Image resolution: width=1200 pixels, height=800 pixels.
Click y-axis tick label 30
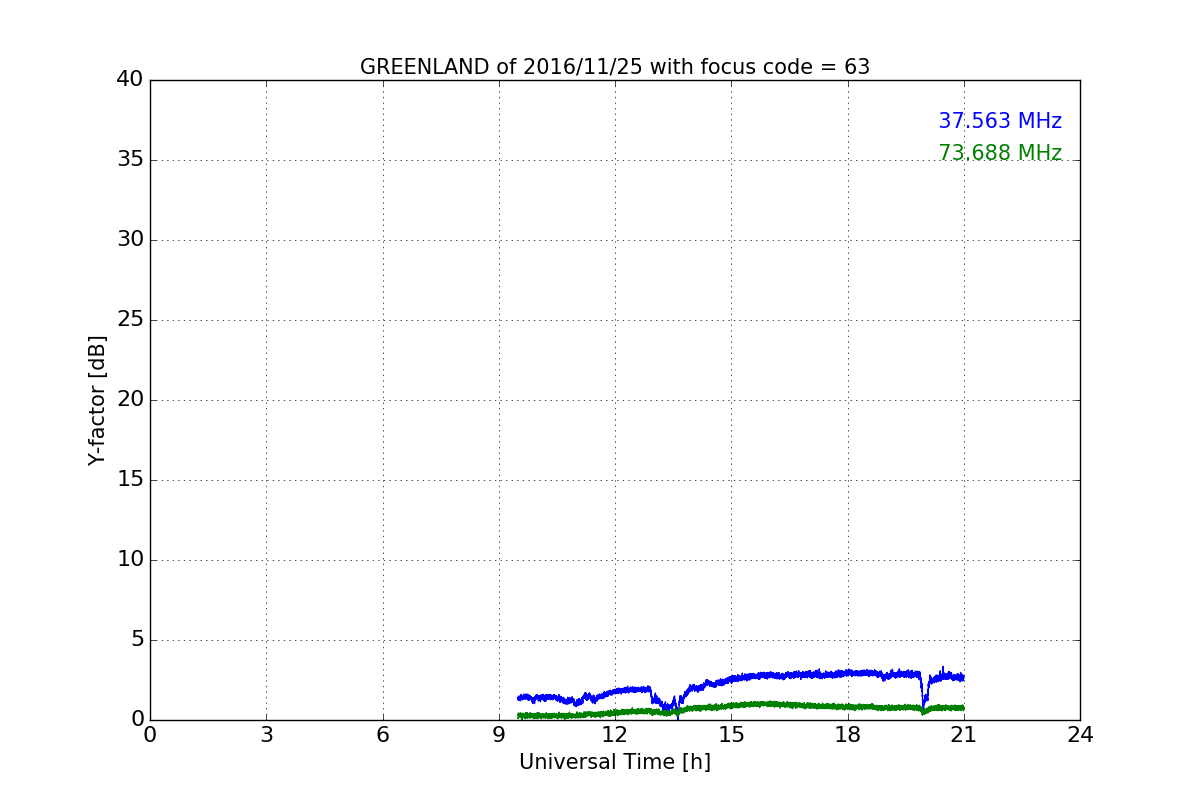pyautogui.click(x=130, y=240)
